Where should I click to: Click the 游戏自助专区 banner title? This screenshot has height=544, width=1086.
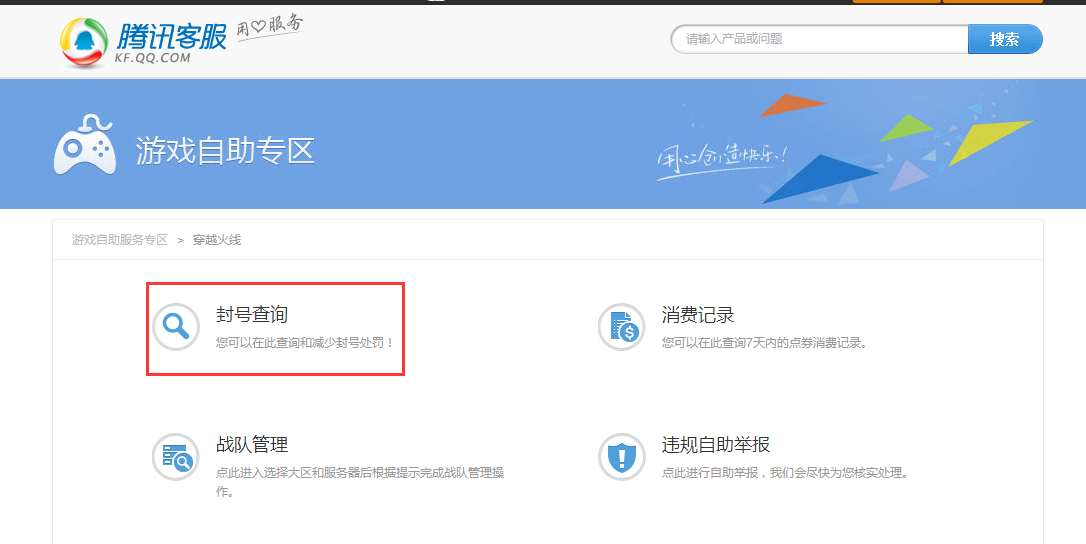coord(225,150)
